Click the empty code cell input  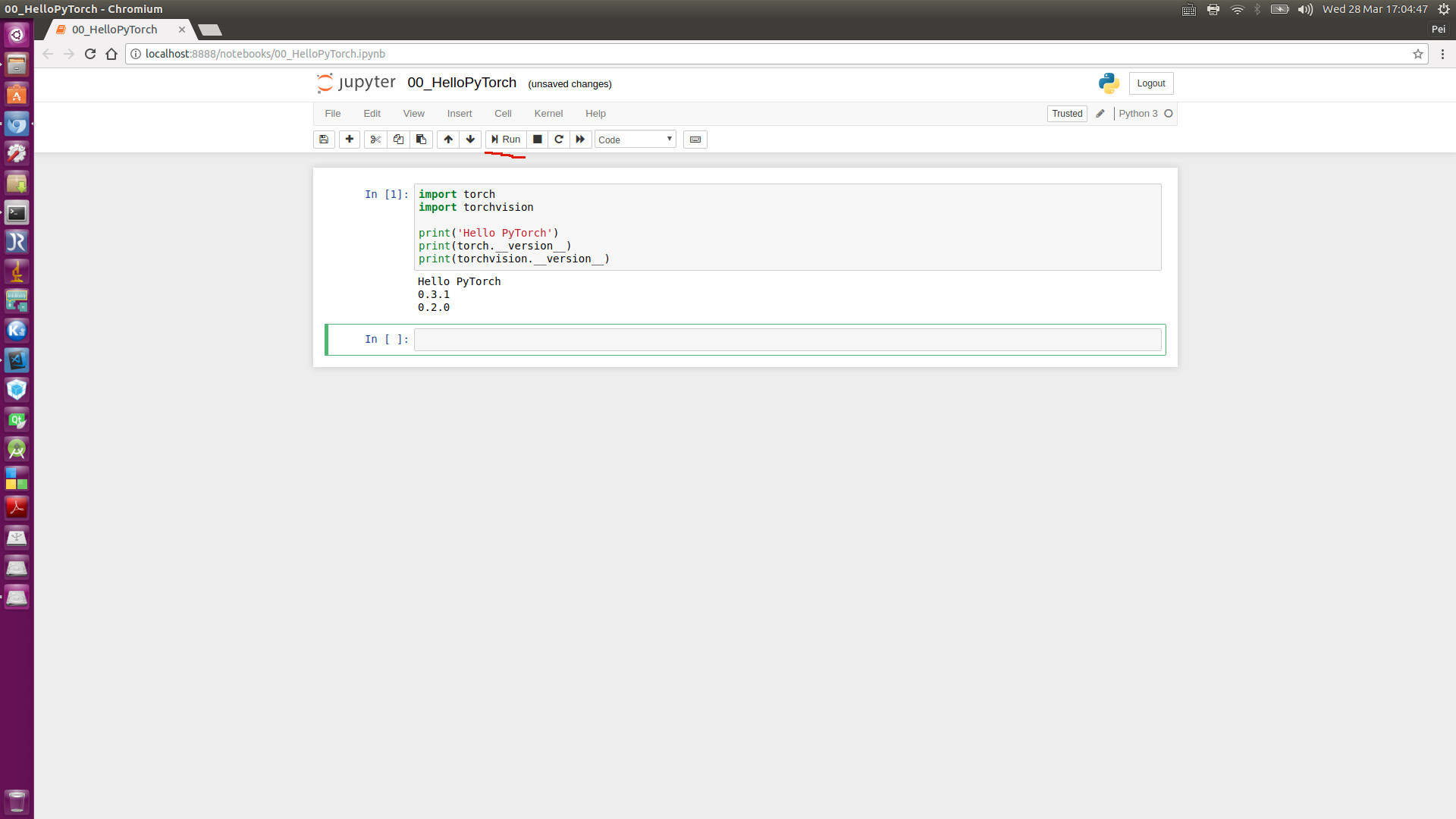[x=786, y=340]
